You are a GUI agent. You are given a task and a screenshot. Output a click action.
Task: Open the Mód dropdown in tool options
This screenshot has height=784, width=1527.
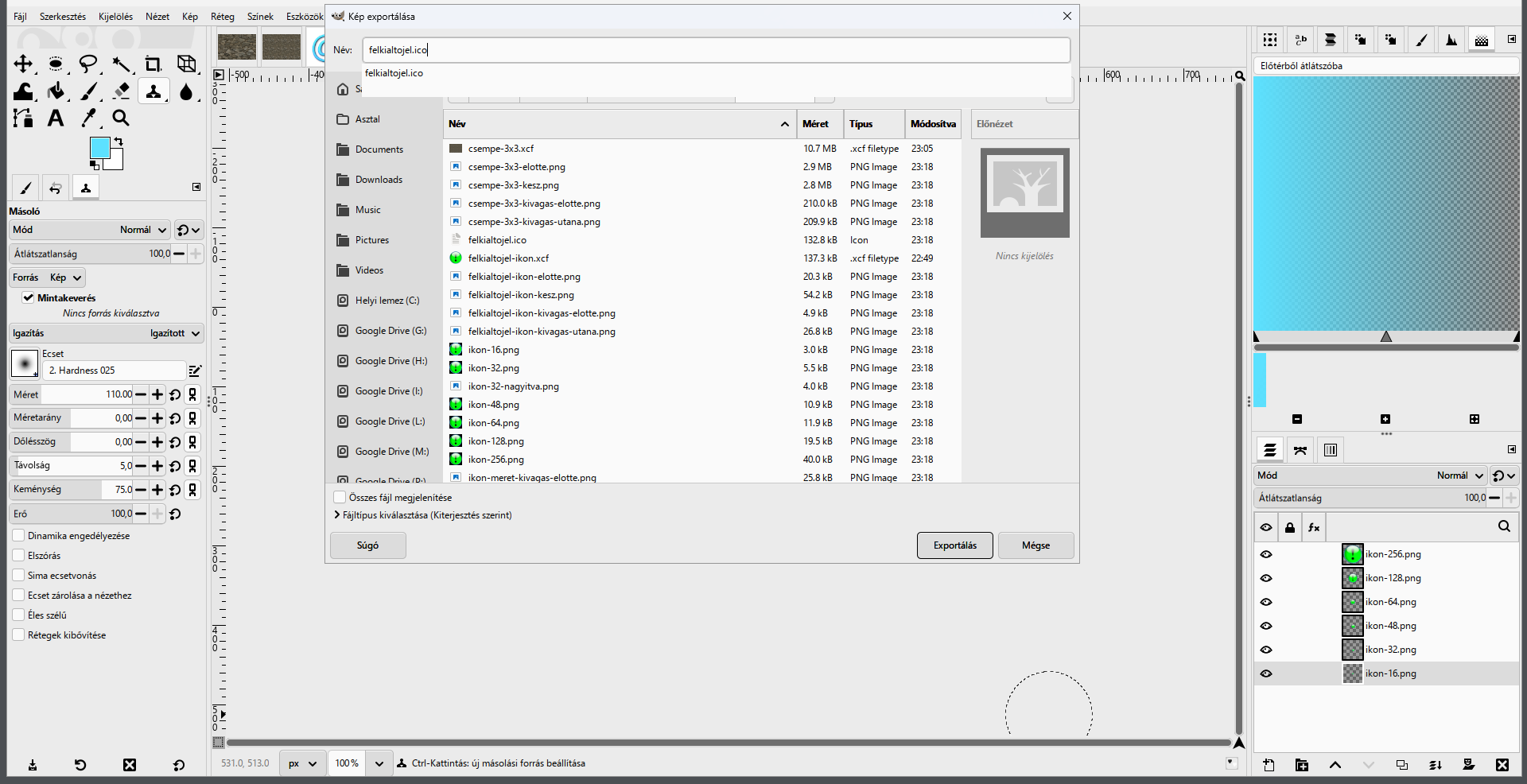click(90, 230)
